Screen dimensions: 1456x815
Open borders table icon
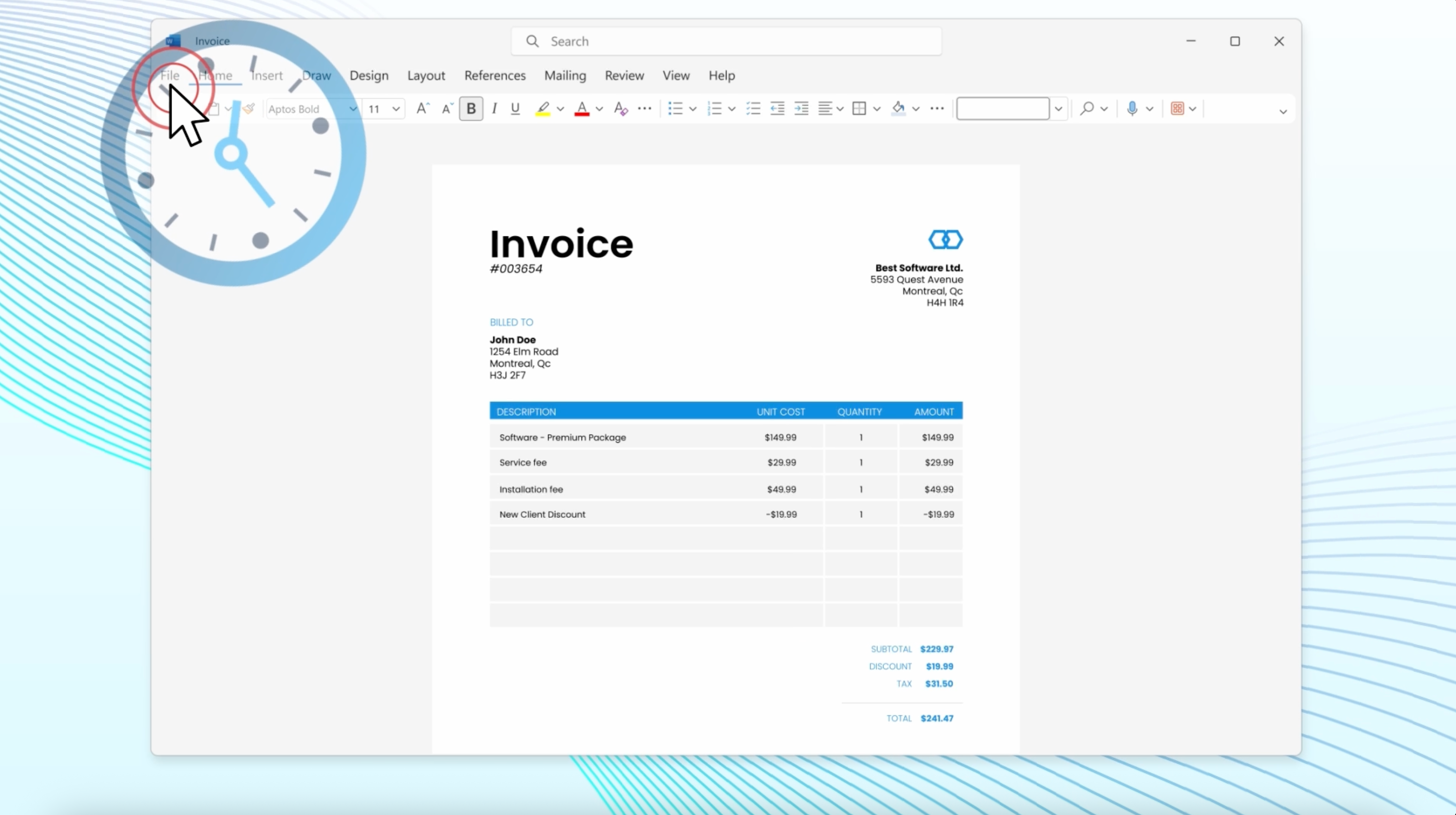(x=859, y=108)
